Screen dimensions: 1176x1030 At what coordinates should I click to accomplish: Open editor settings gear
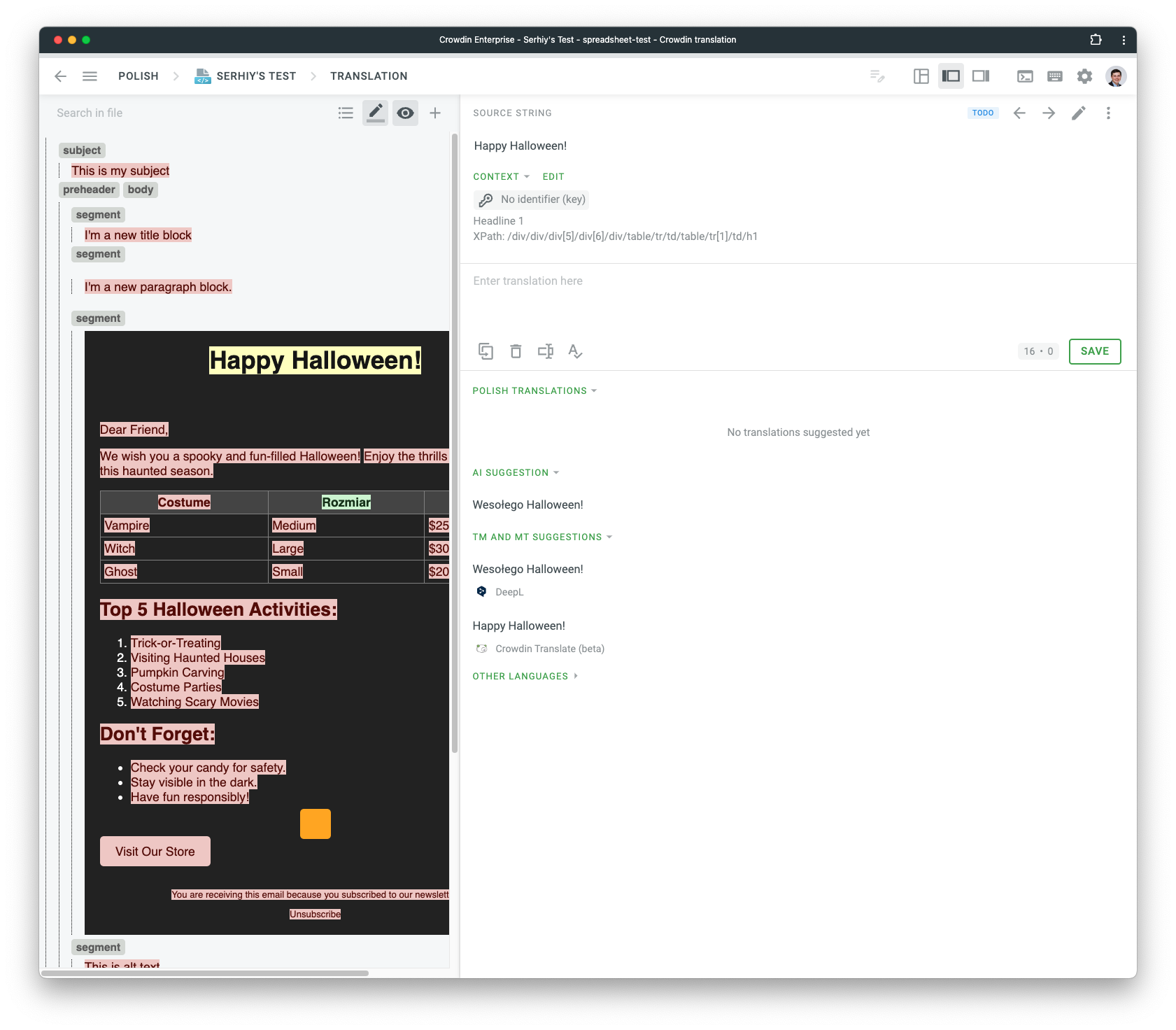(1084, 76)
